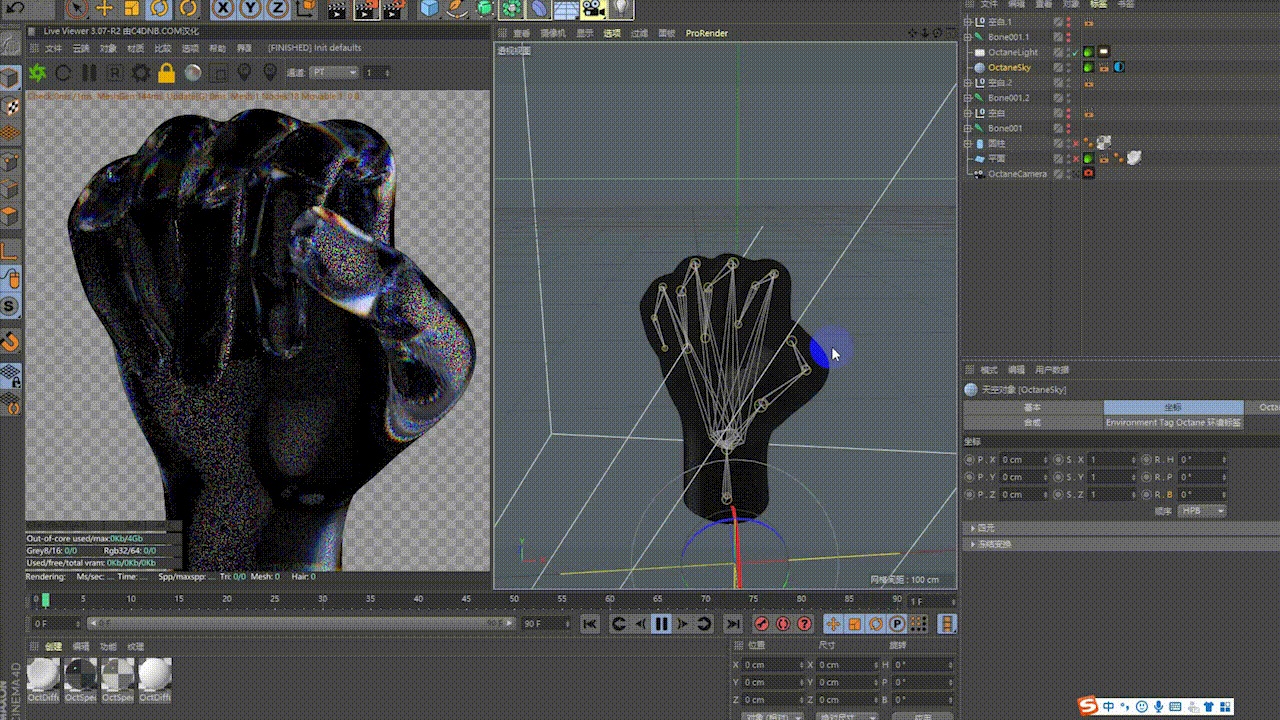Select the Scale tool in top toolbar
The width and height of the screenshot is (1280, 720).
point(132,9)
